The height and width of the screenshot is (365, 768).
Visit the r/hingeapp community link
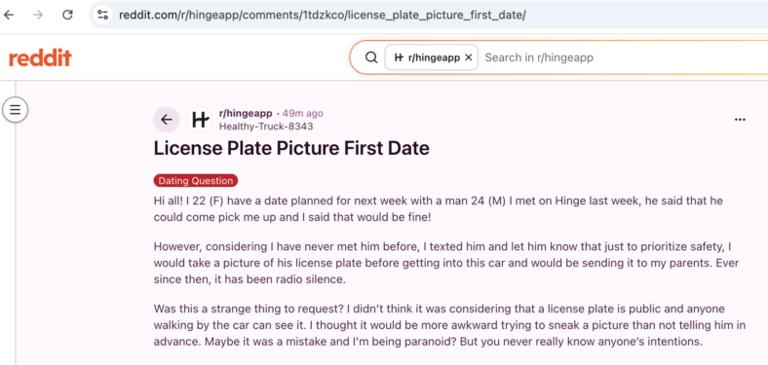245,114
